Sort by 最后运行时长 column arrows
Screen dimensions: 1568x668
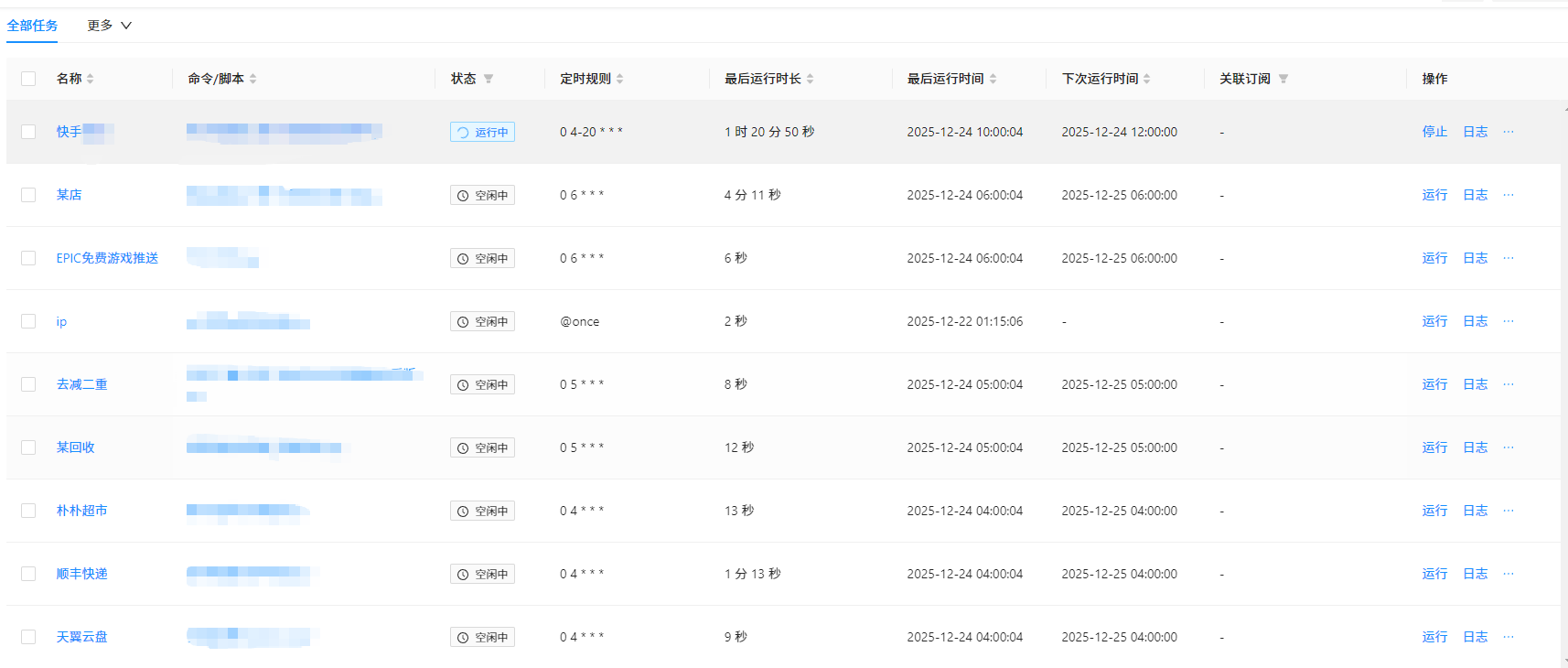810,80
